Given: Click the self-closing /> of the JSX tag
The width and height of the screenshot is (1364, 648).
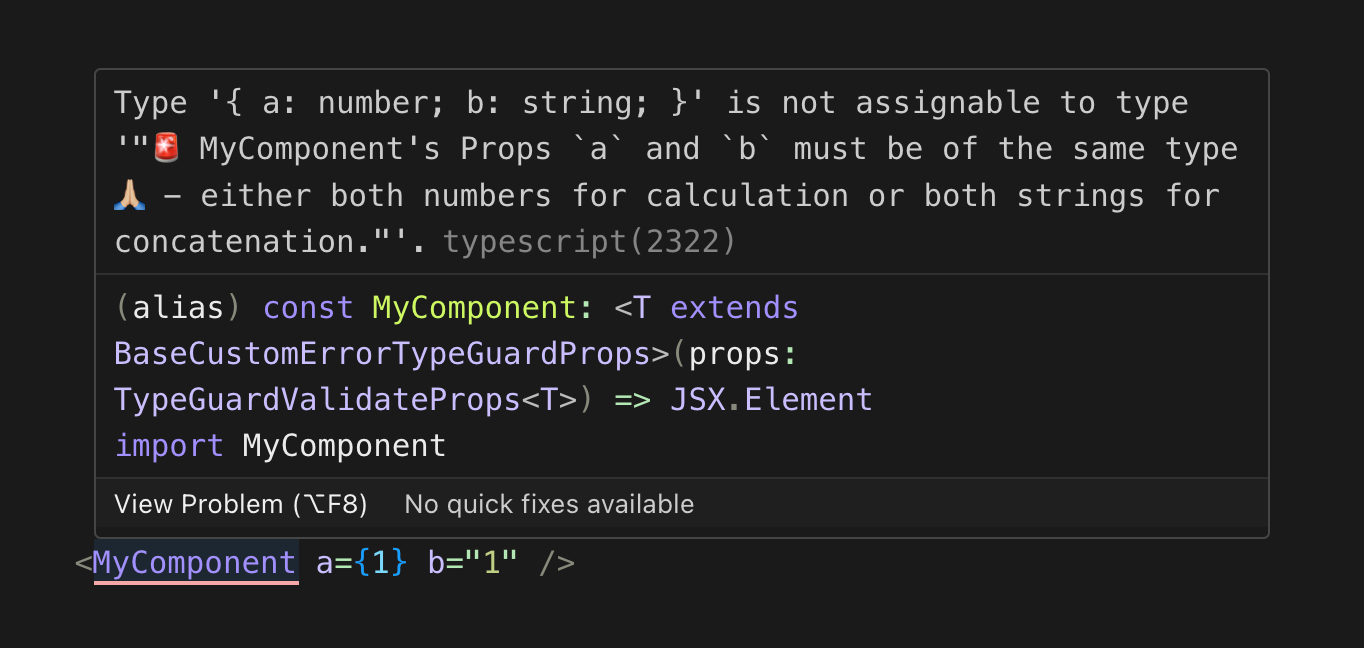Looking at the screenshot, I should [x=557, y=563].
